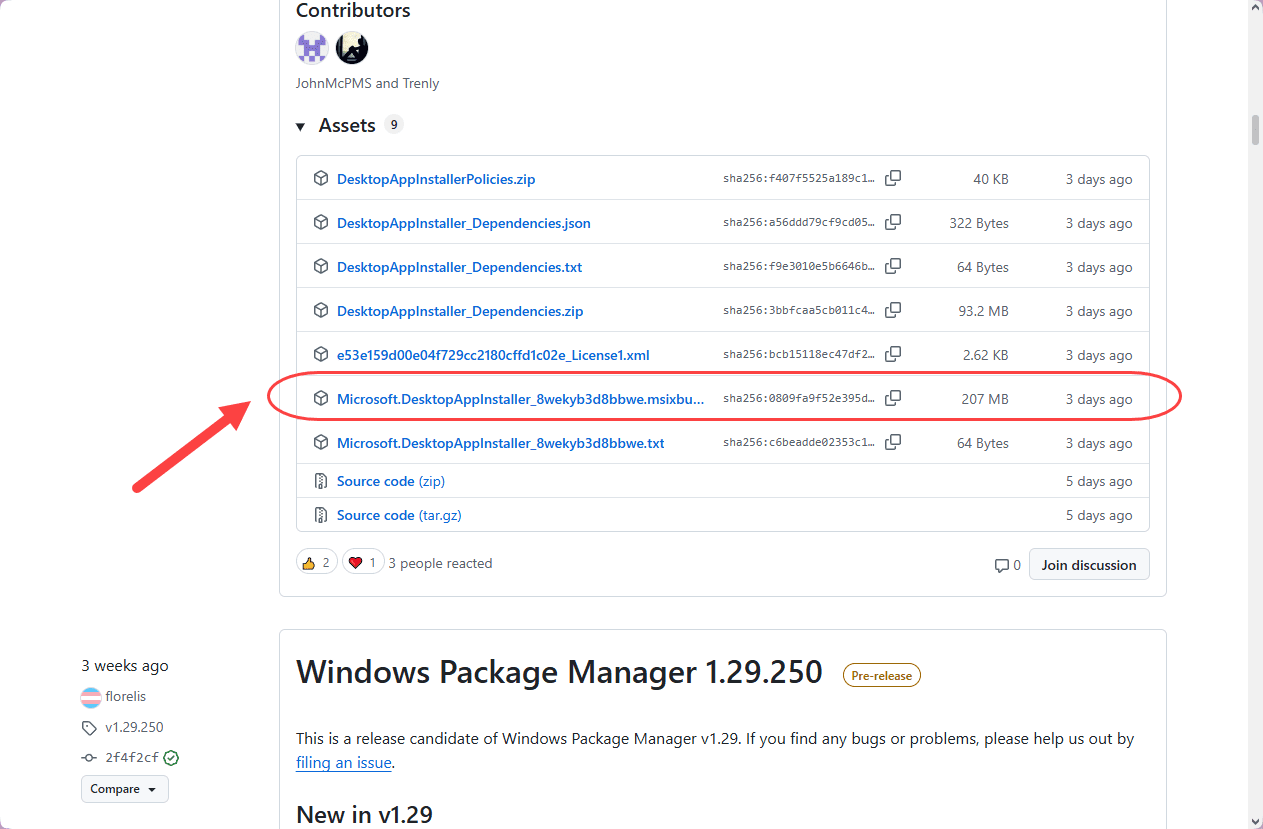Open the filing an issue link
This screenshot has width=1263, height=829.
coord(343,763)
